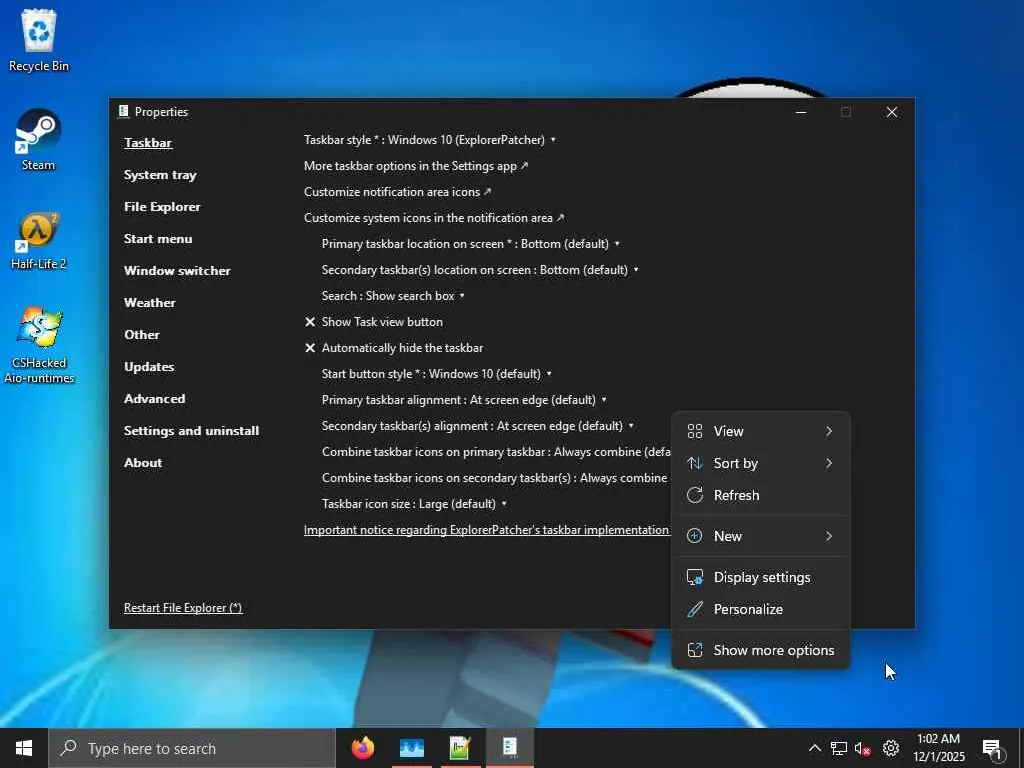Click the taskbar search magnifier icon
The width and height of the screenshot is (1024, 768).
click(69, 748)
